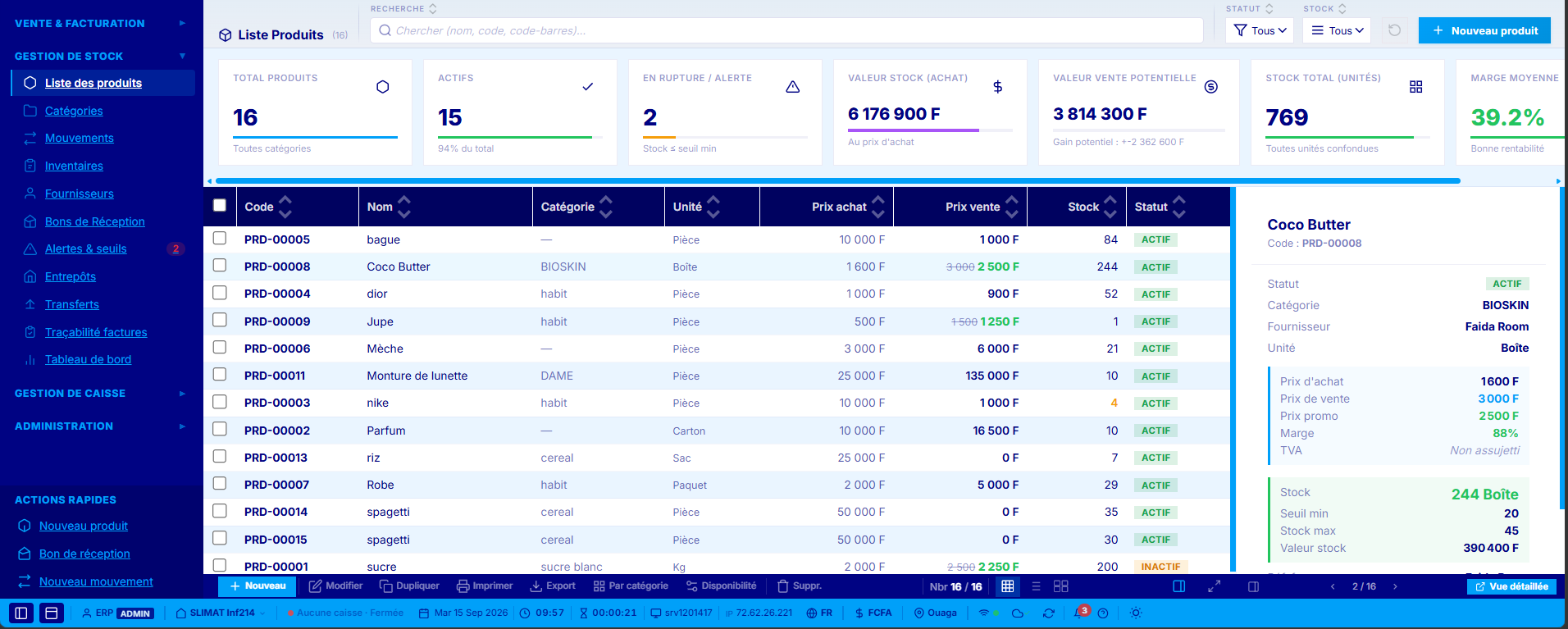Screen dimensions: 1568x629
Task: Check the box for PRD-00009 Jupe
Action: (220, 320)
